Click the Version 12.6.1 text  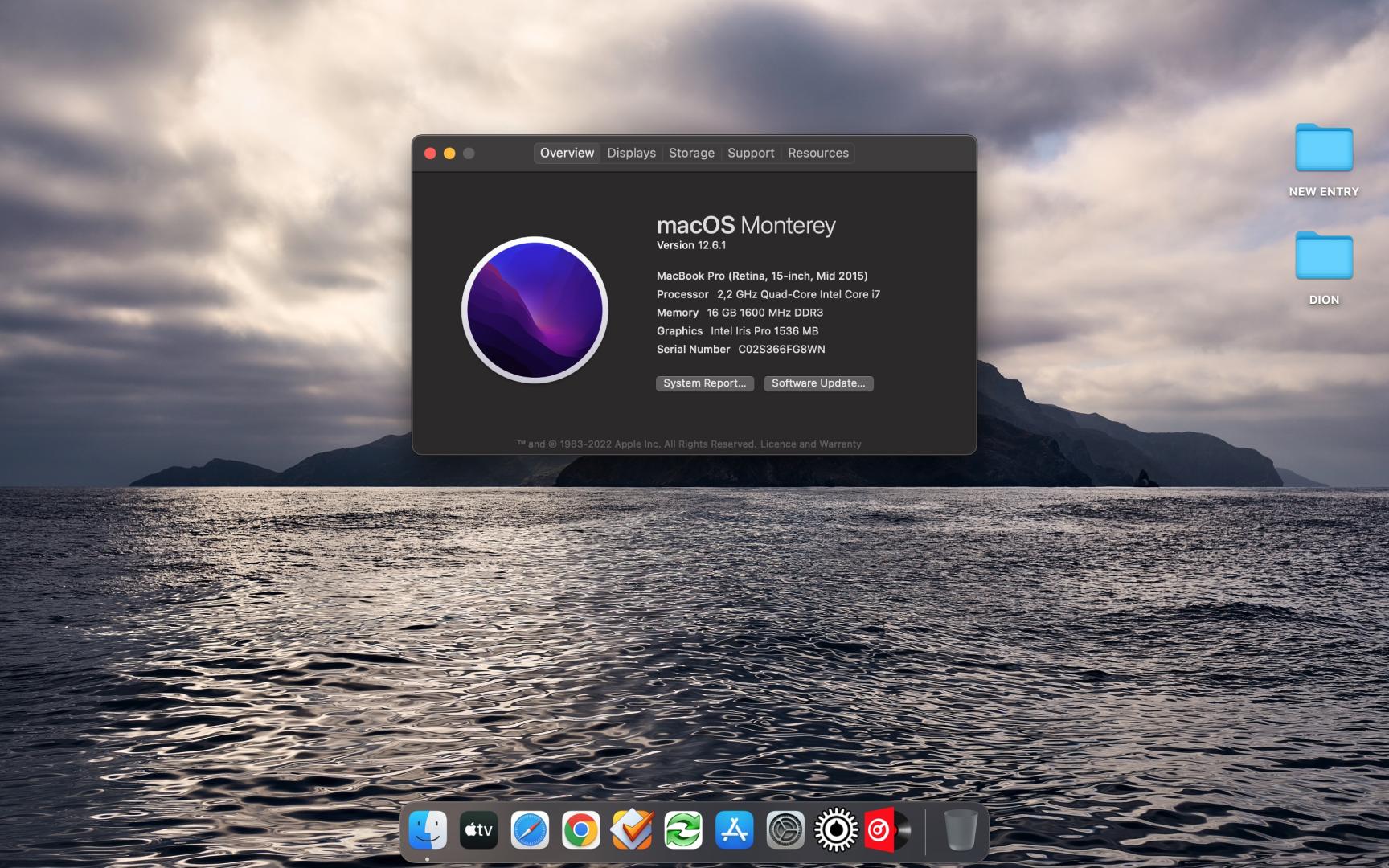coord(691,245)
